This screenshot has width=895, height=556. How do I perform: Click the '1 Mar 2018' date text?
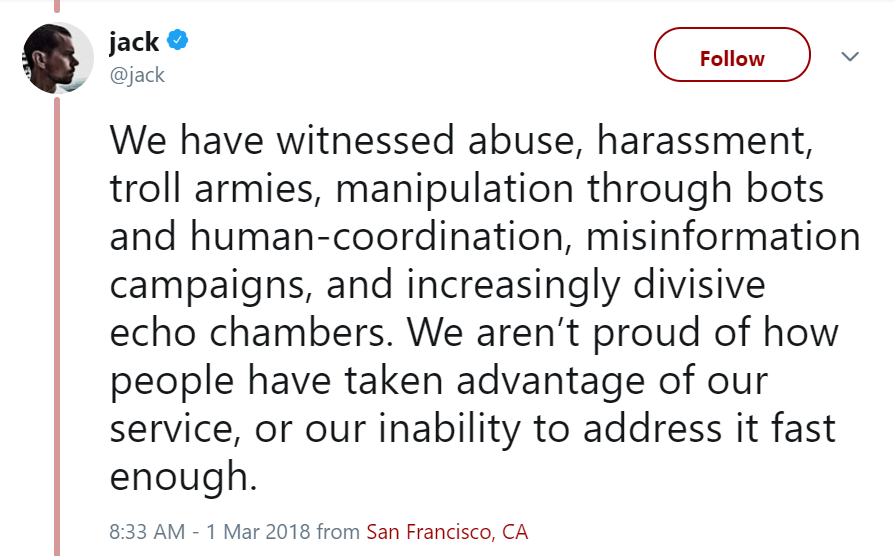click(258, 532)
